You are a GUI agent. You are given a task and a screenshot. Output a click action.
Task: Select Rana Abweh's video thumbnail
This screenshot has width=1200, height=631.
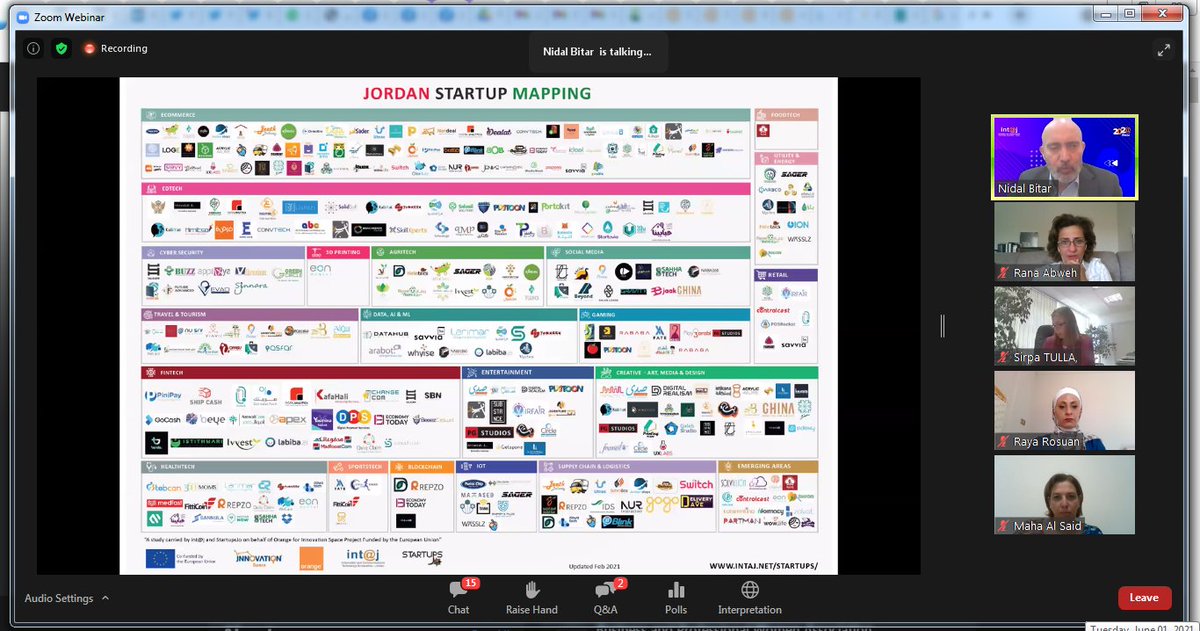tap(1064, 241)
